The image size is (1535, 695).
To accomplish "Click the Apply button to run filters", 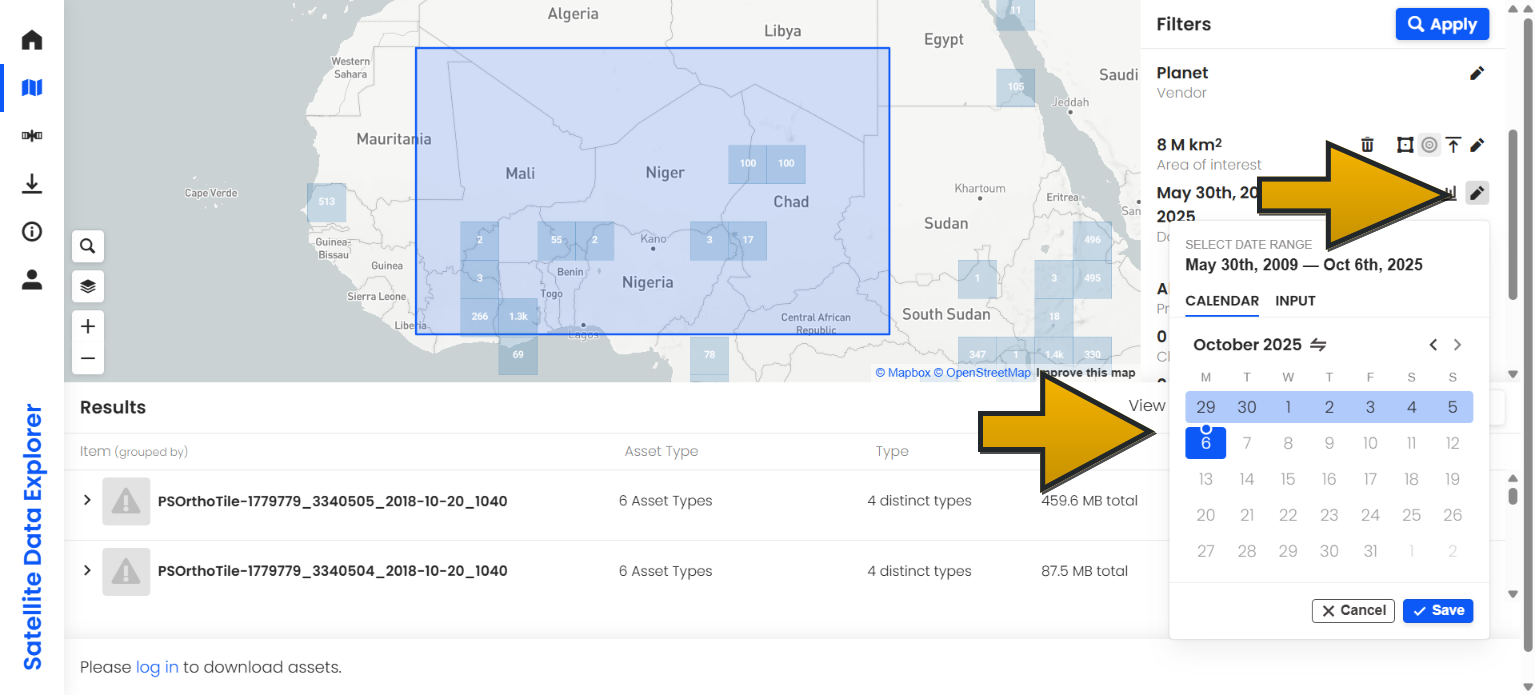I will (1442, 24).
